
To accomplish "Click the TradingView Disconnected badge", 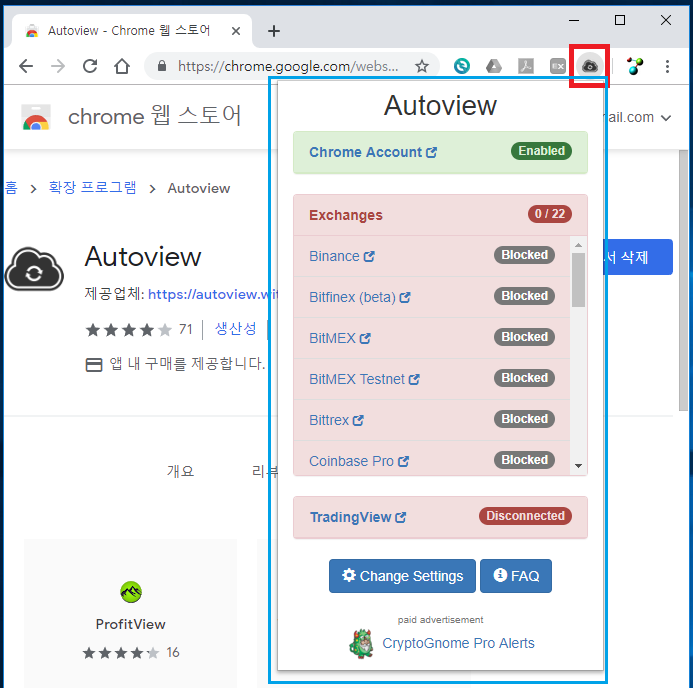I will click(x=525, y=516).
